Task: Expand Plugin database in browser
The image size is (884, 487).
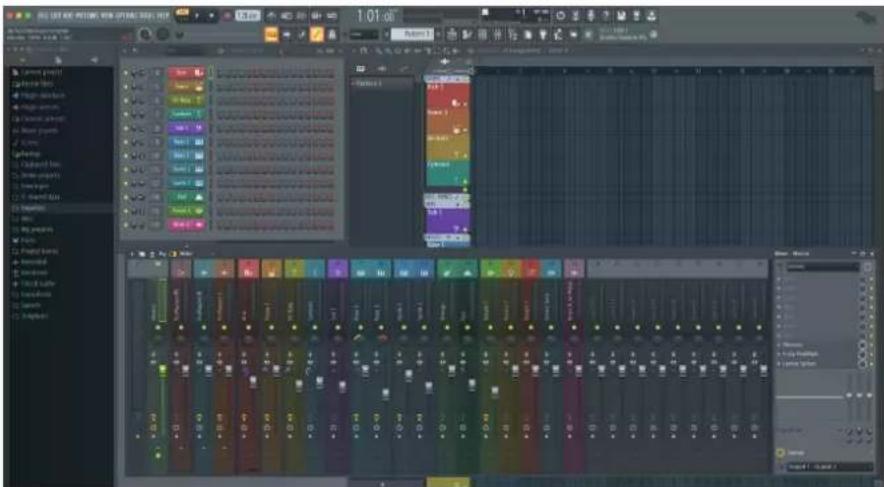Action: point(39,96)
